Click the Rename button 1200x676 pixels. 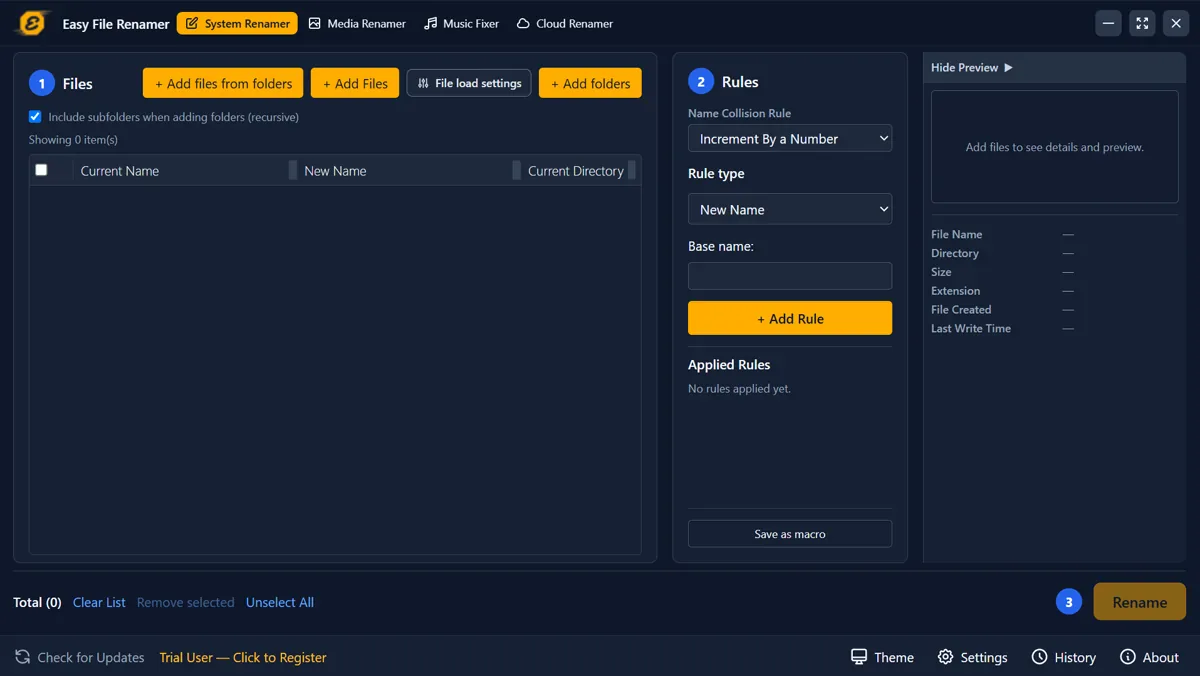pos(1140,602)
